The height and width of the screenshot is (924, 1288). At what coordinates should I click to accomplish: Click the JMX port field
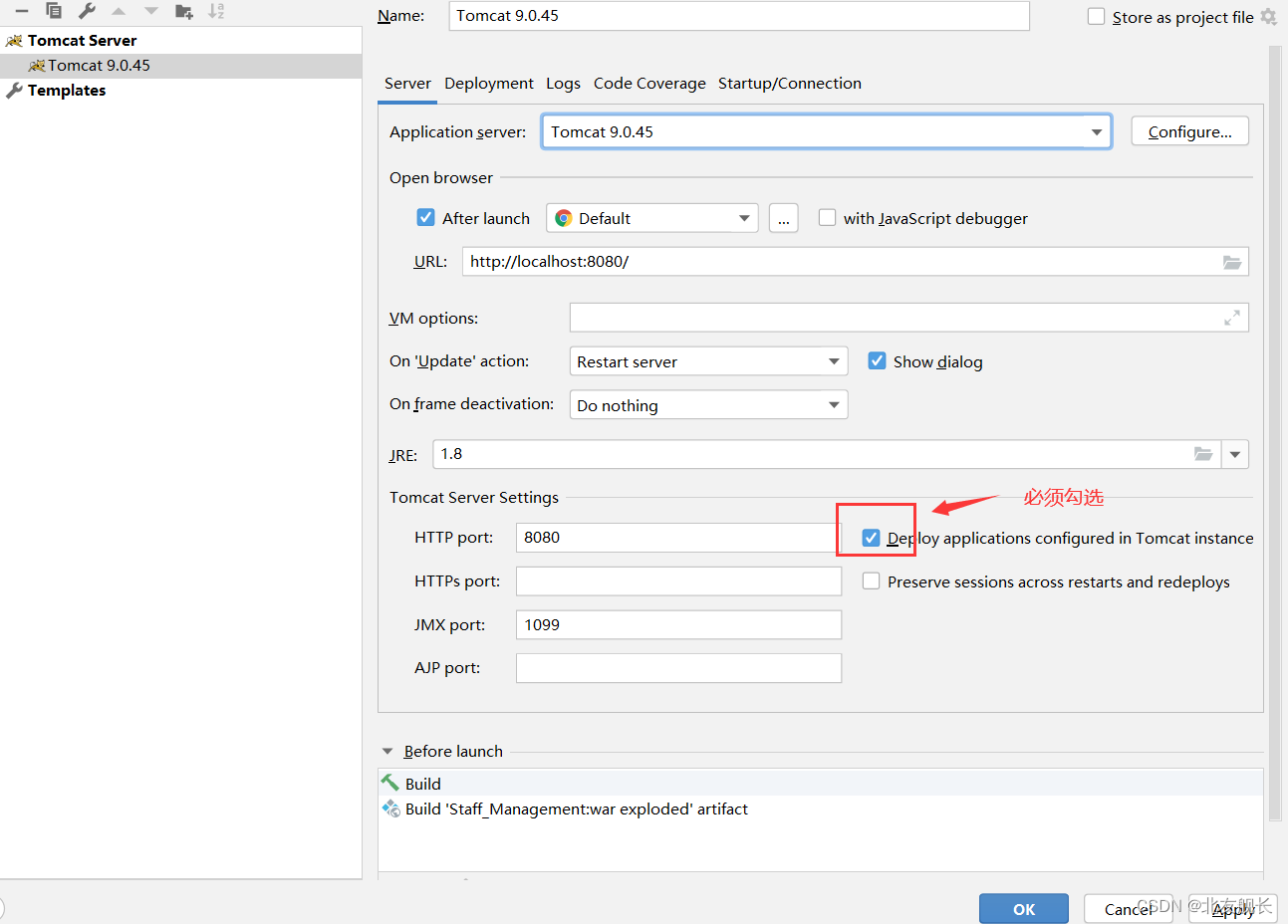[x=678, y=624]
